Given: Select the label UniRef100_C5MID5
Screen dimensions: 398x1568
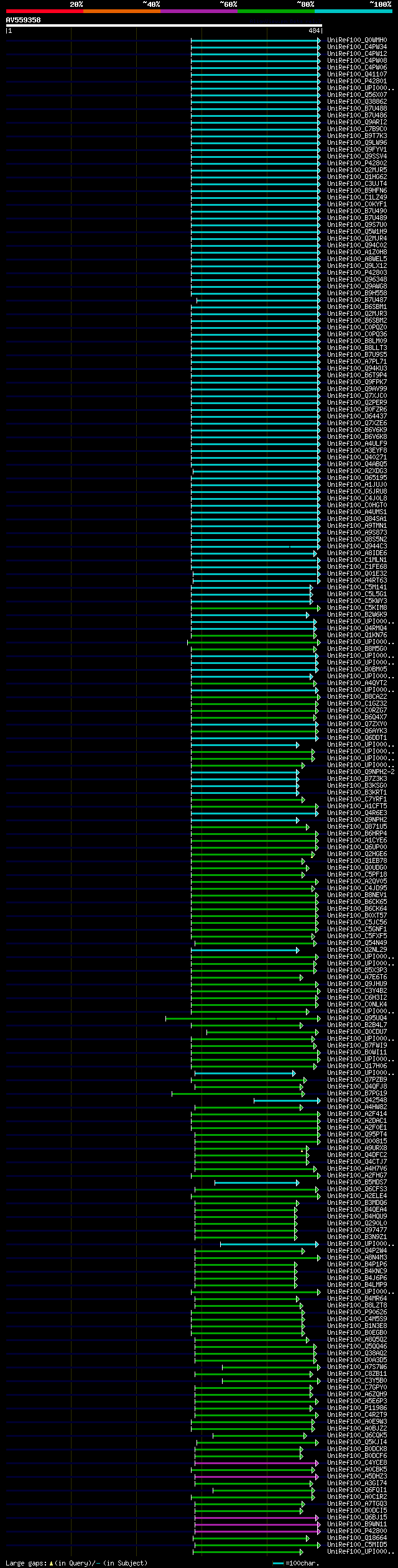Looking at the screenshot, I should (357, 1544).
